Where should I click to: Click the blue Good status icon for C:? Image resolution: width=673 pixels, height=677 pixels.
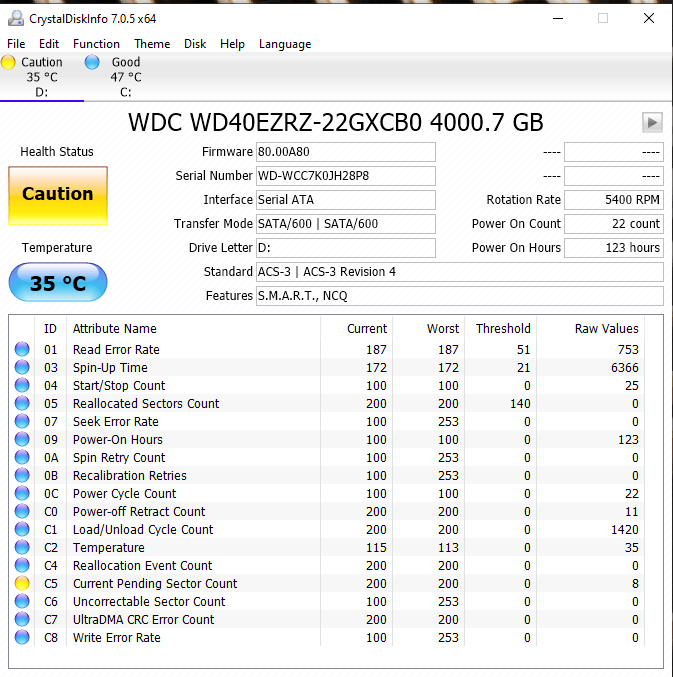click(92, 62)
